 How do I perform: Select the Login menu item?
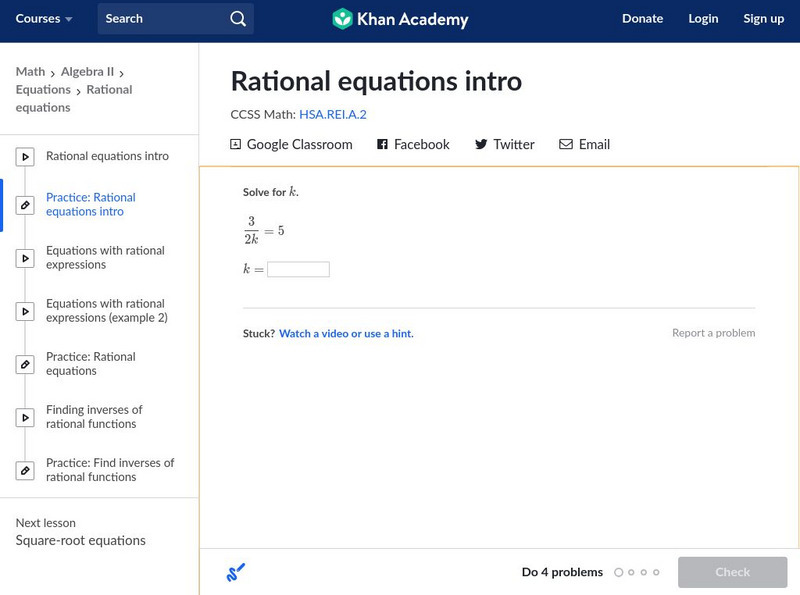[x=703, y=18]
